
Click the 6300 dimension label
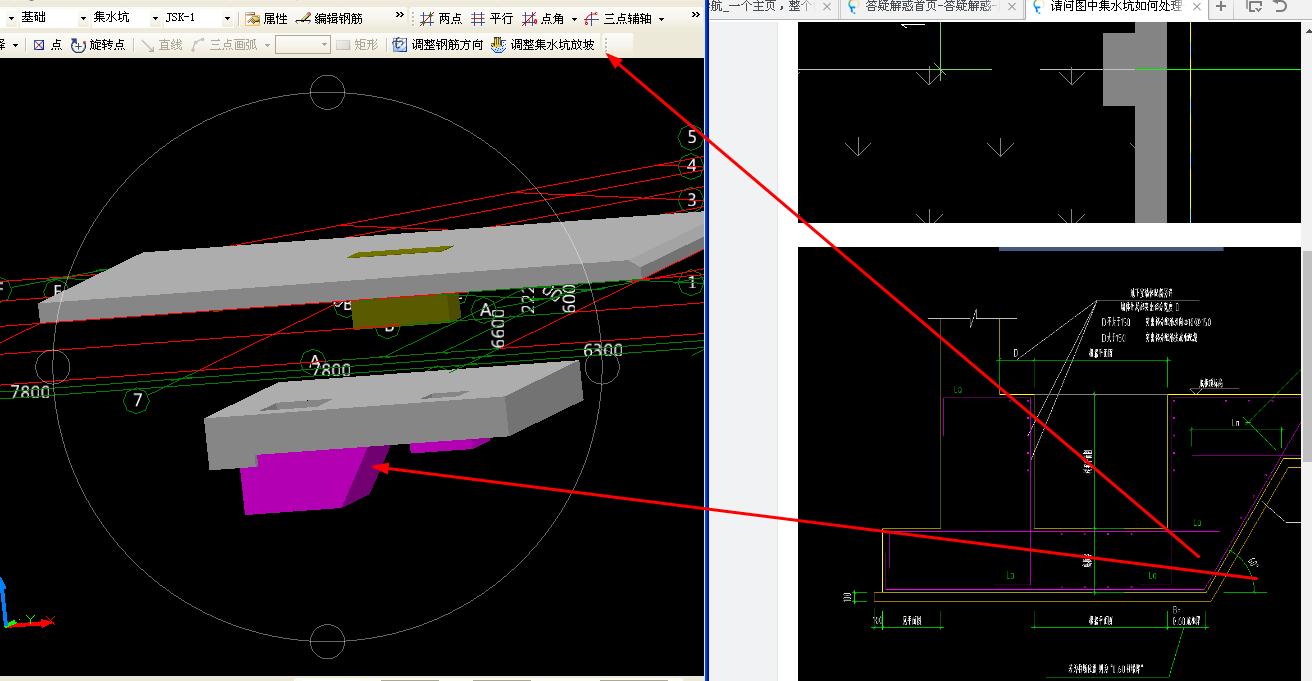pos(603,350)
